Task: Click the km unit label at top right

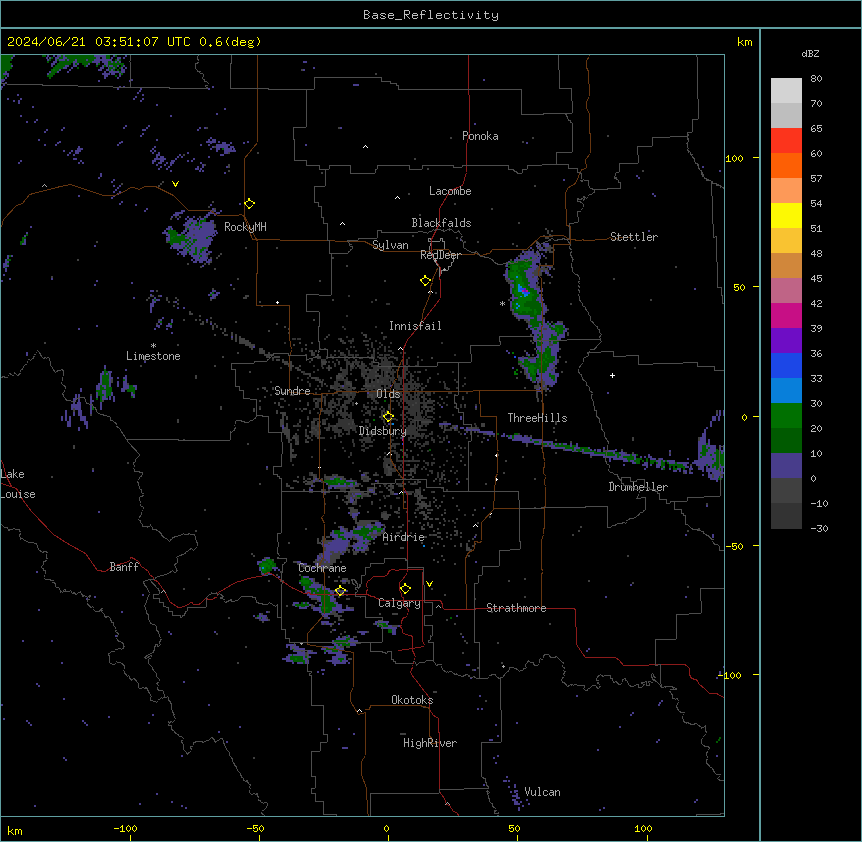Action: pyautogui.click(x=744, y=42)
